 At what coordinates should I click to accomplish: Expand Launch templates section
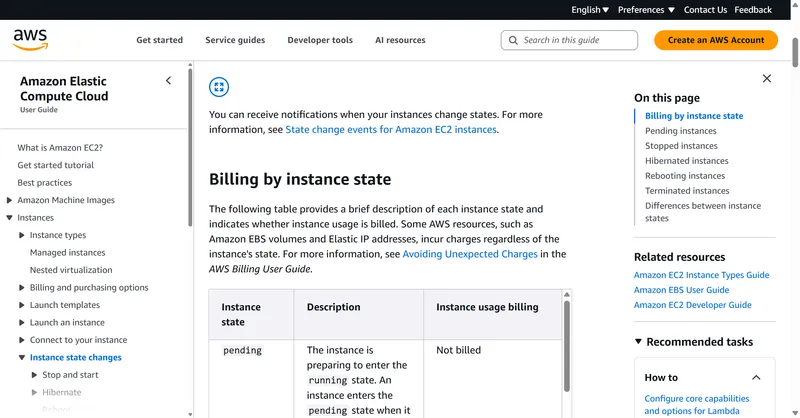21,305
